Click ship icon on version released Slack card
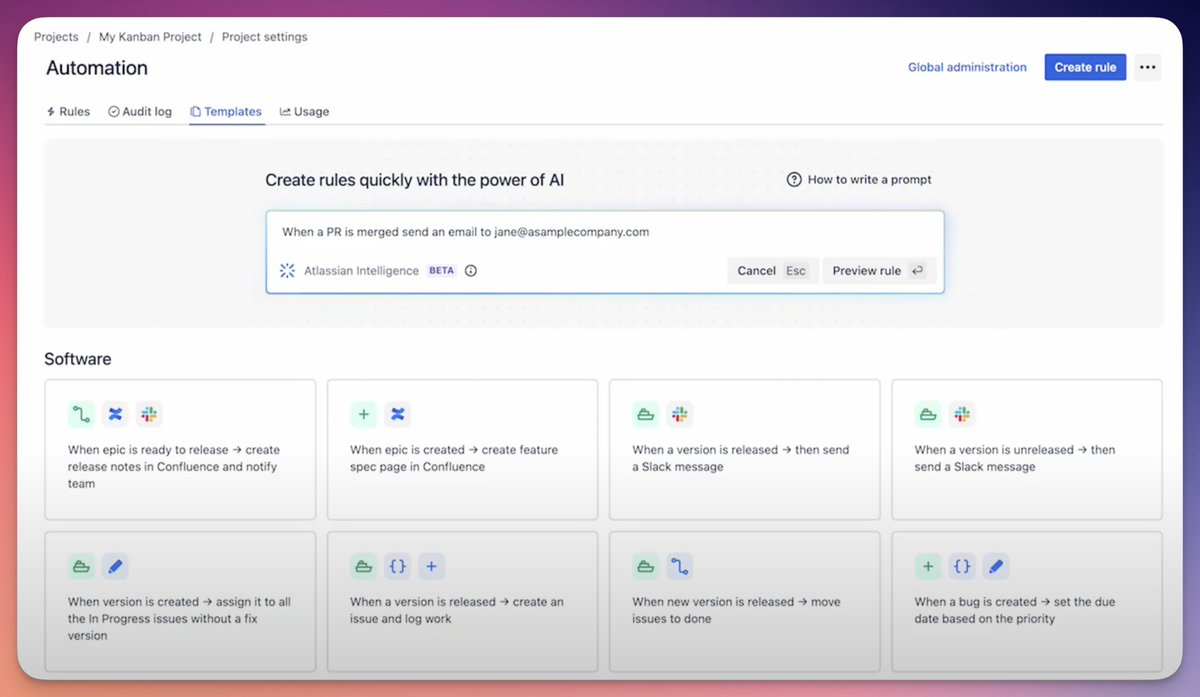1200x697 pixels. 645,414
